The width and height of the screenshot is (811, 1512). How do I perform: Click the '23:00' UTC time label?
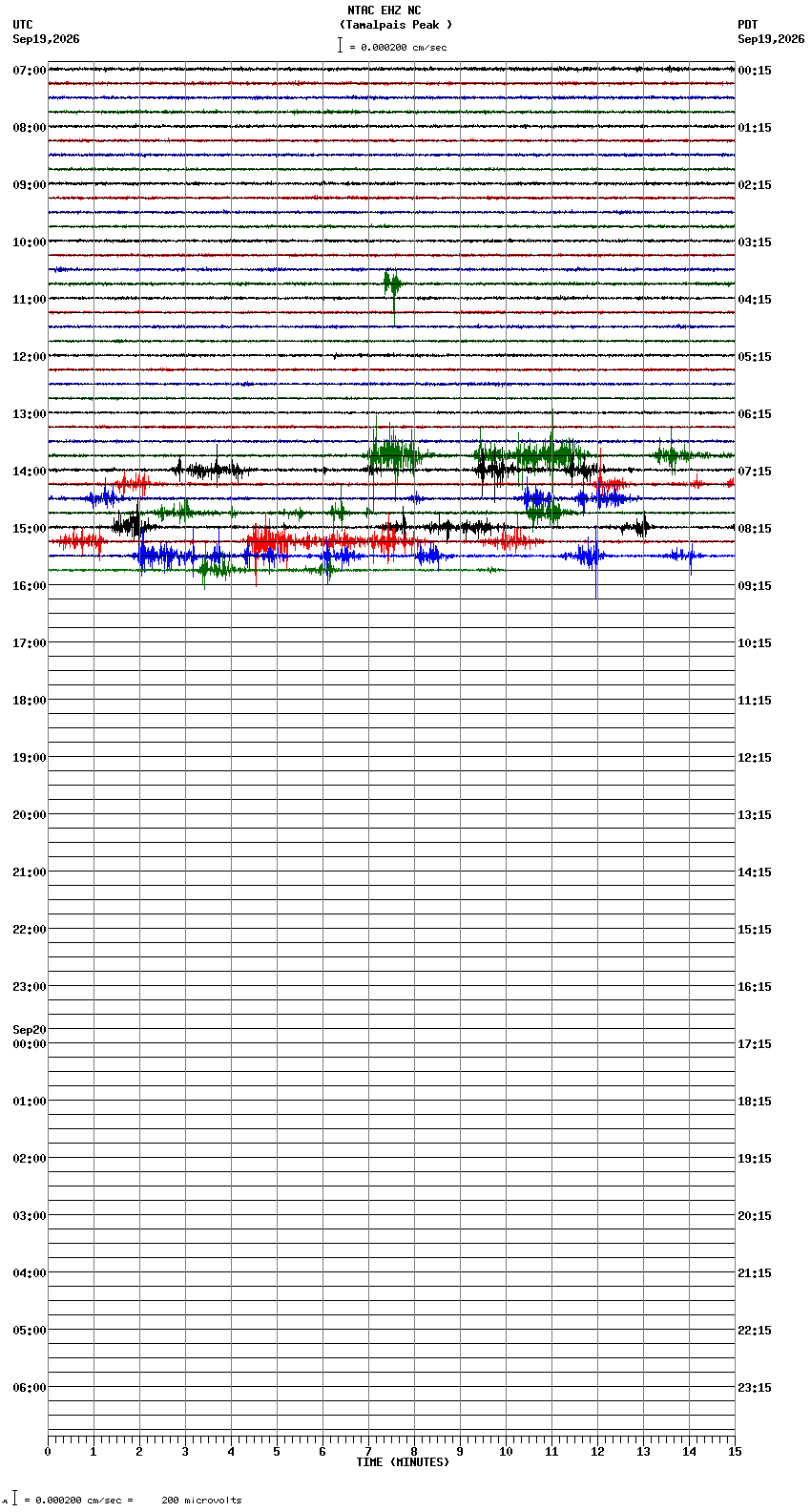pos(30,987)
